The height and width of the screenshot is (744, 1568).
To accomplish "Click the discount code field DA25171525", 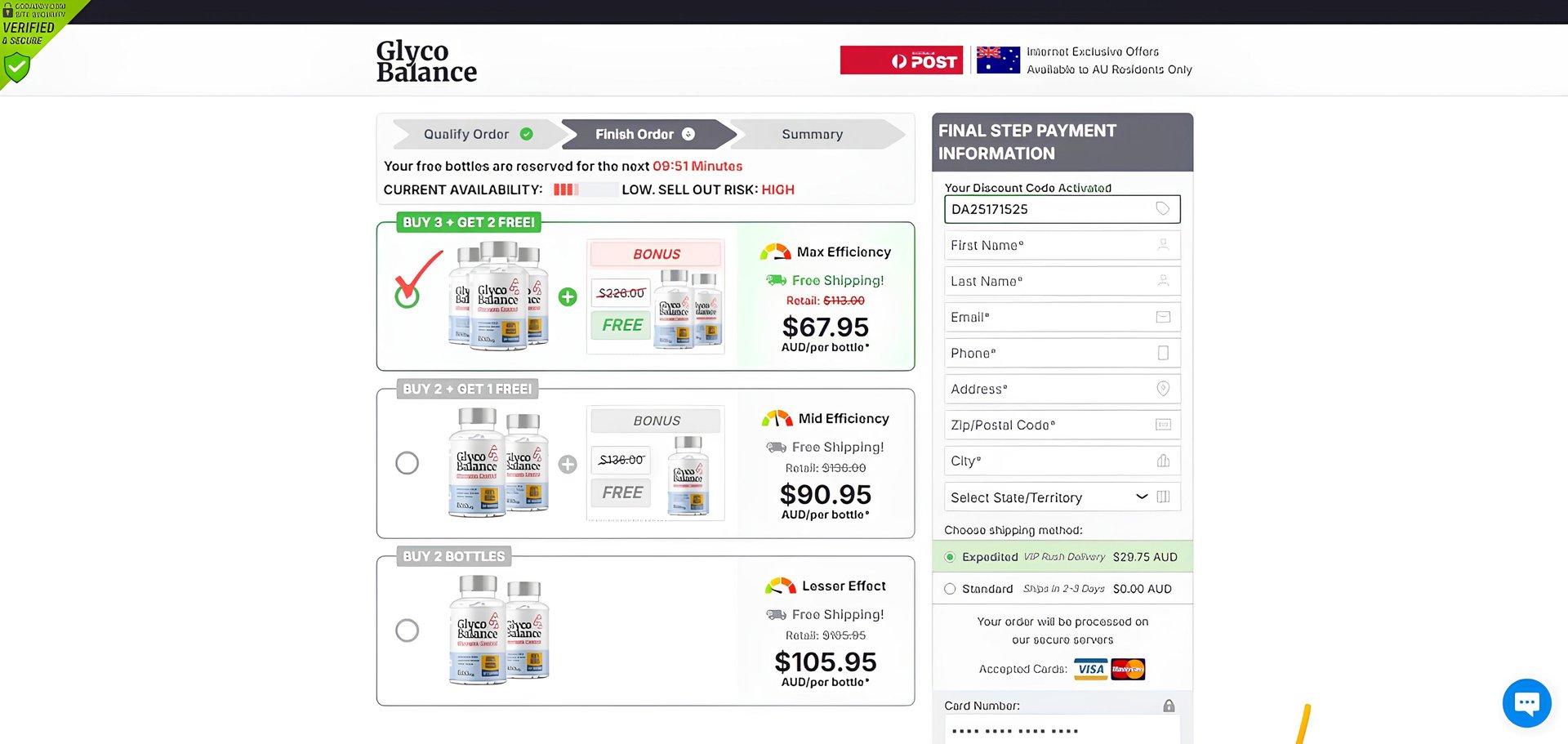I will tap(1062, 209).
